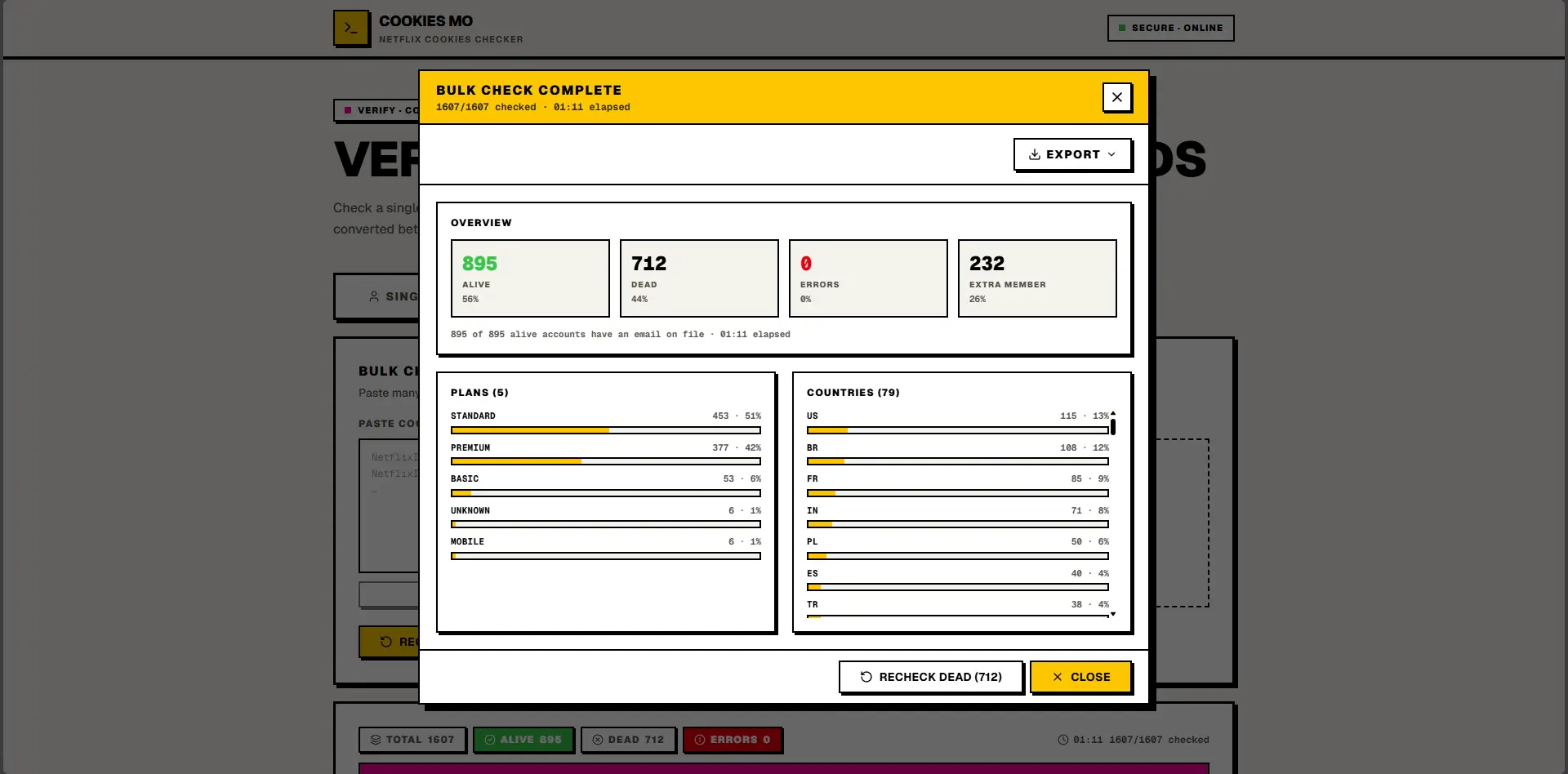Open the Export dropdown
The width and height of the screenshot is (1568, 774).
1072,154
